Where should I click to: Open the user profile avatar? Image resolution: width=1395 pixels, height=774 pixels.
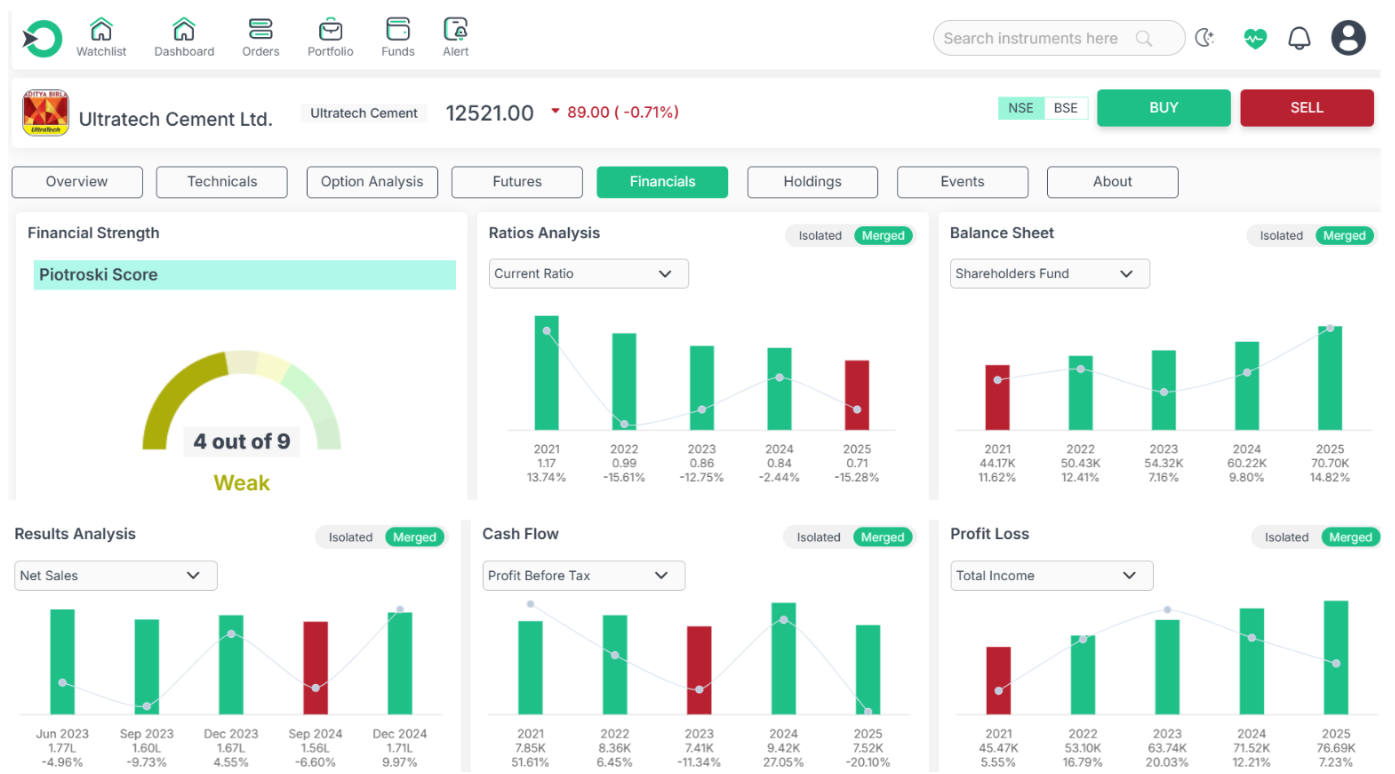click(1348, 39)
